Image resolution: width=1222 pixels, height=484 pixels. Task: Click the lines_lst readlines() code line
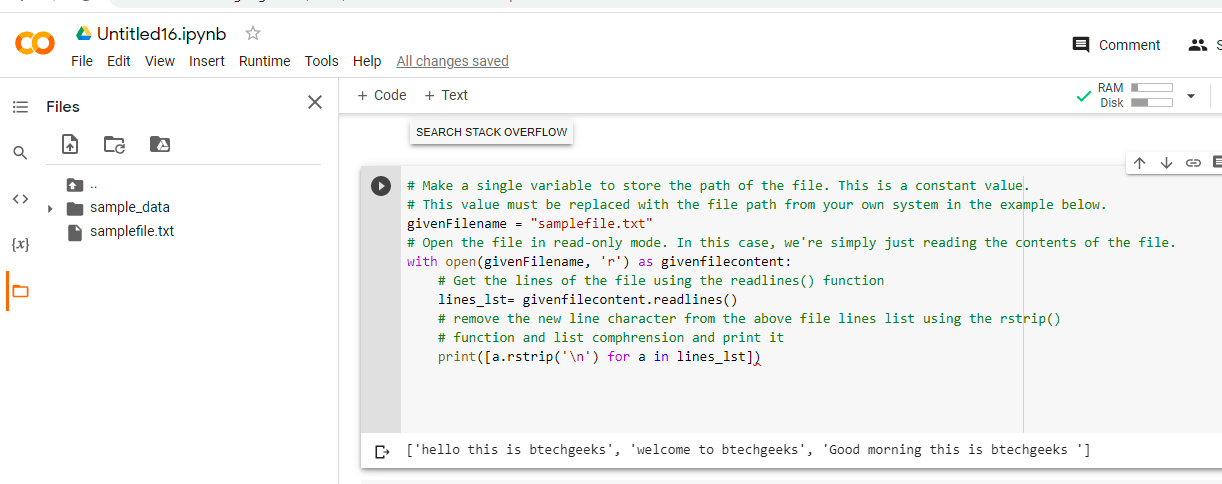(587, 300)
